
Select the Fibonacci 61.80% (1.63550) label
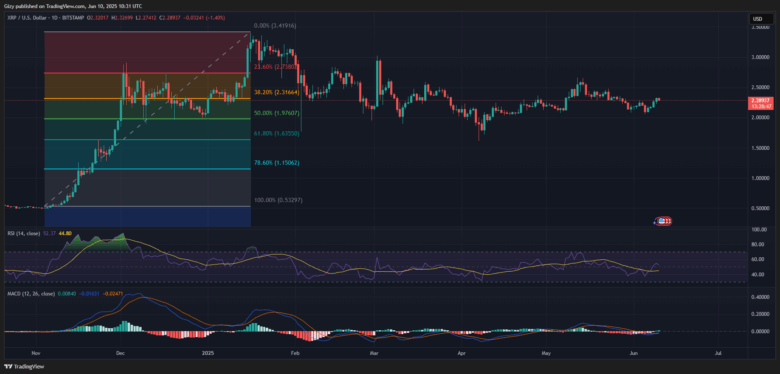pos(276,134)
